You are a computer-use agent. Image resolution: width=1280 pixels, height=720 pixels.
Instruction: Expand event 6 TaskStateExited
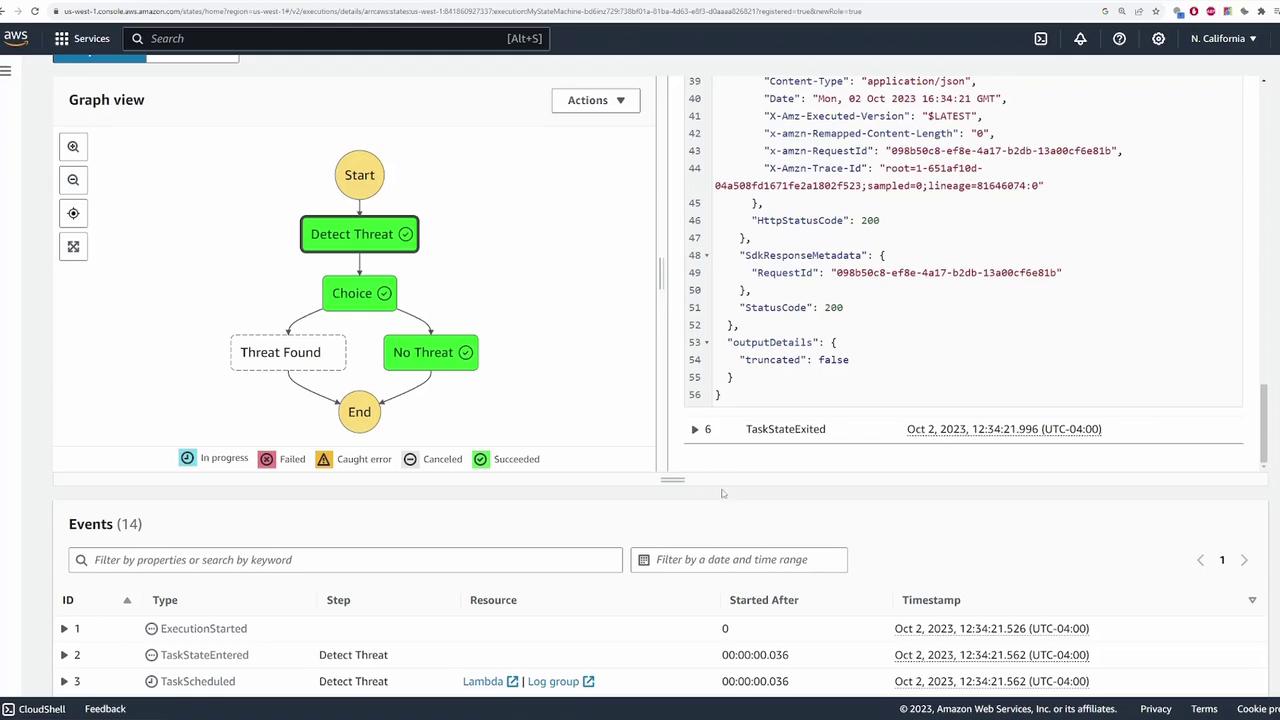tap(694, 429)
